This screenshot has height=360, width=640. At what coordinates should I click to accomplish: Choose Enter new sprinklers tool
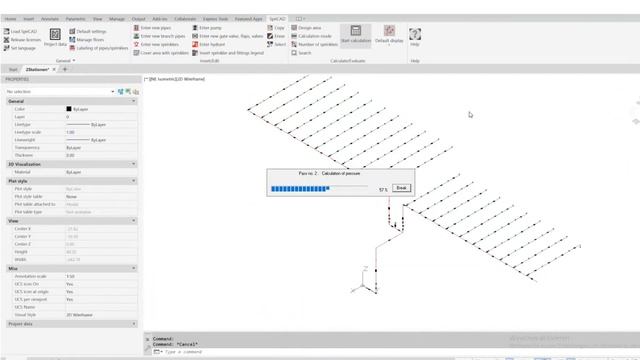pyautogui.click(x=156, y=44)
